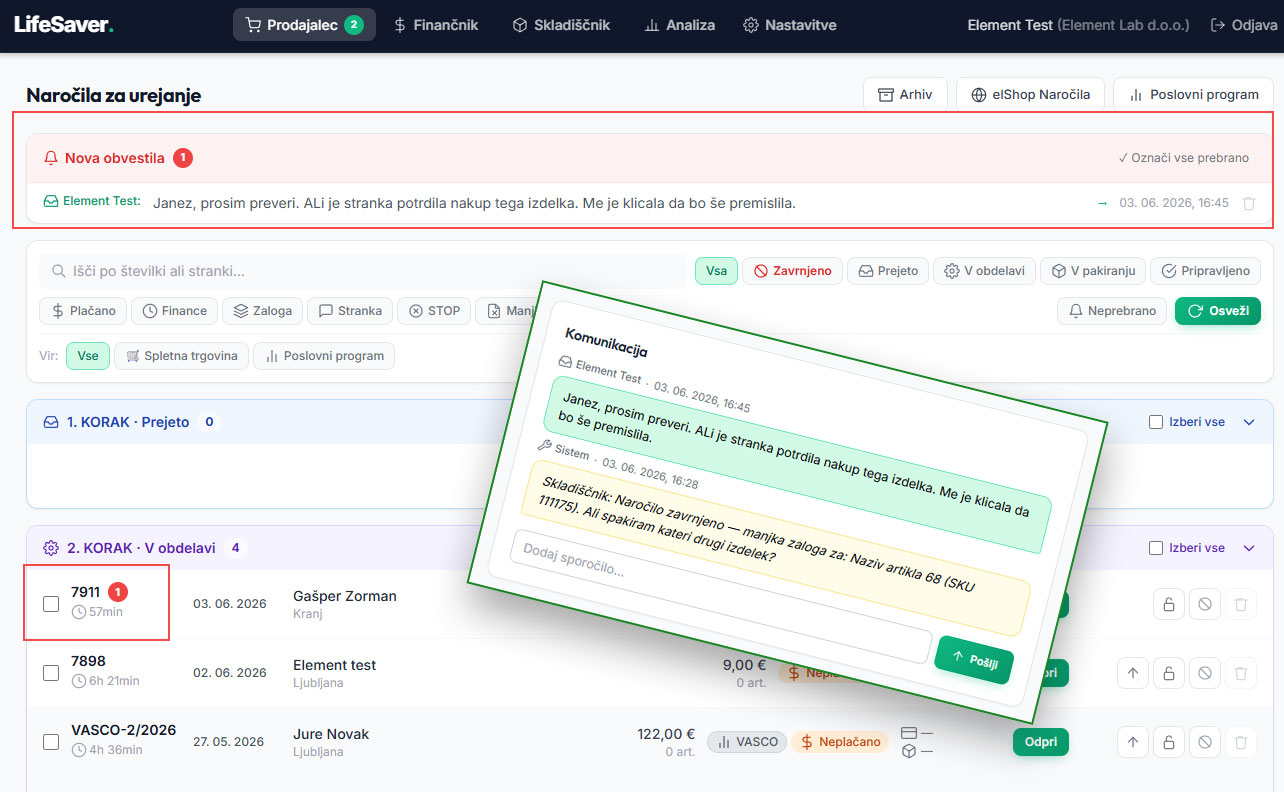Viewport: 1284px width, 792px height.
Task: Click the Neplačano badge on Jure Novak's order
Action: pos(840,742)
